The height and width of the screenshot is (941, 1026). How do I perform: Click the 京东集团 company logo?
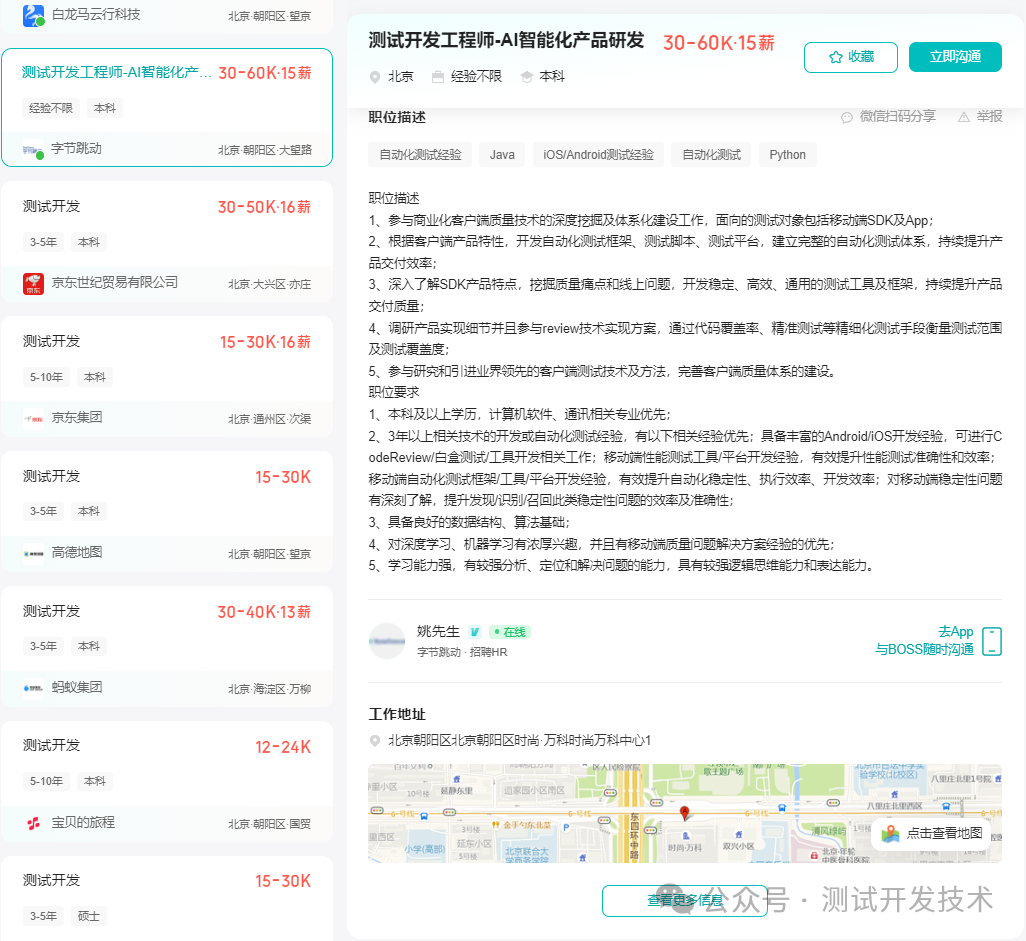(33, 418)
